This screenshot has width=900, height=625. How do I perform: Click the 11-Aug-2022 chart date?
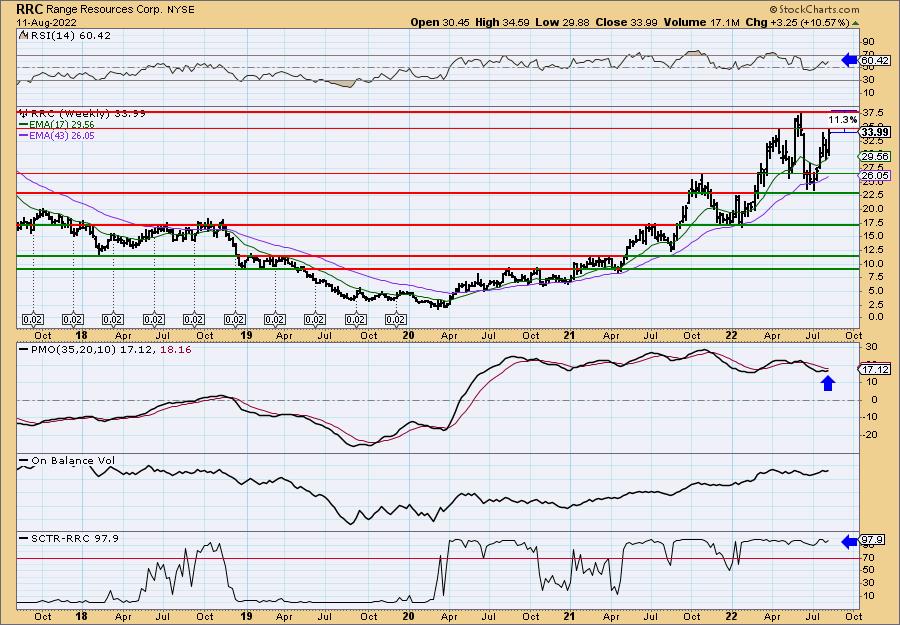point(45,22)
